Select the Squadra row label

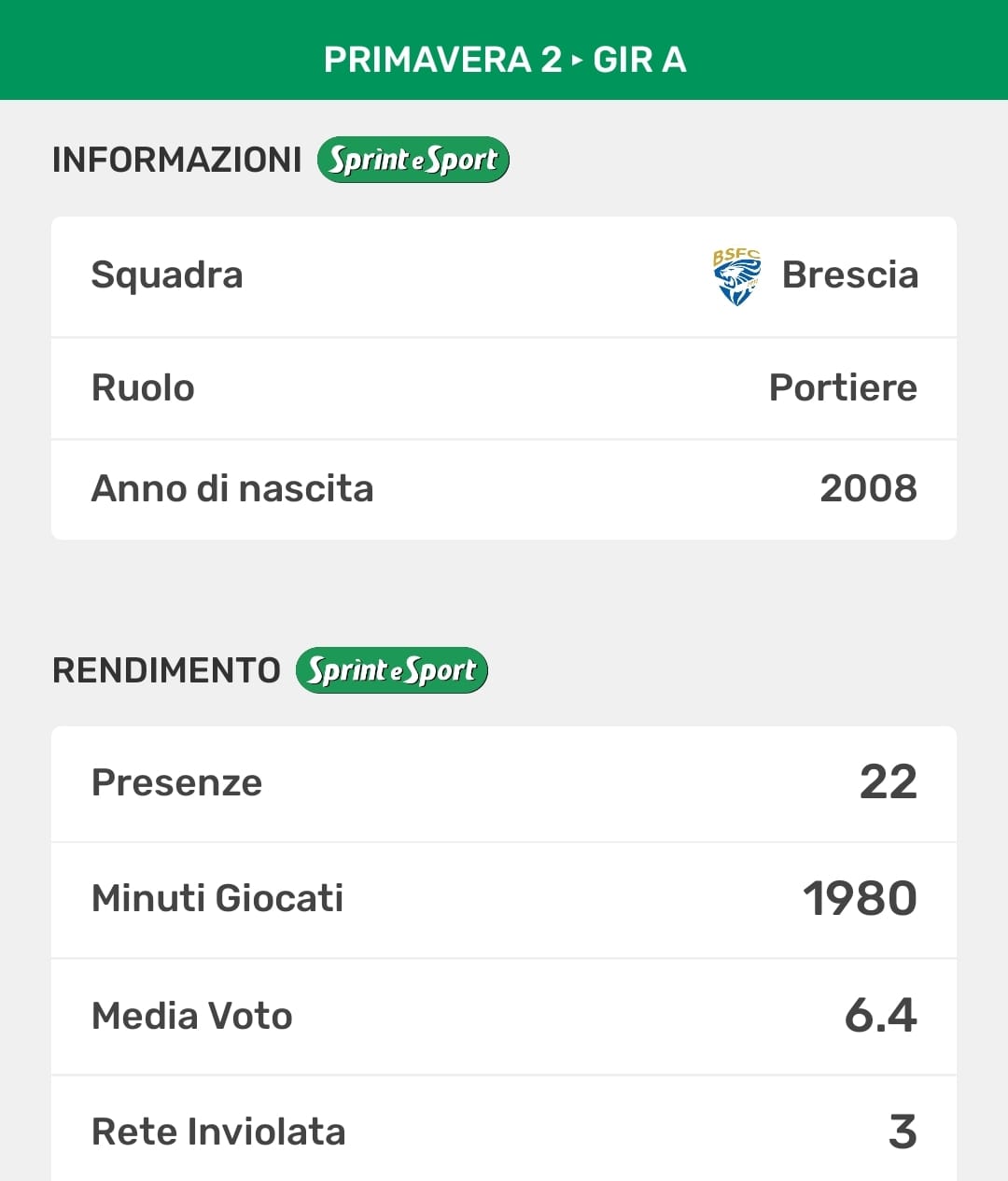[167, 275]
